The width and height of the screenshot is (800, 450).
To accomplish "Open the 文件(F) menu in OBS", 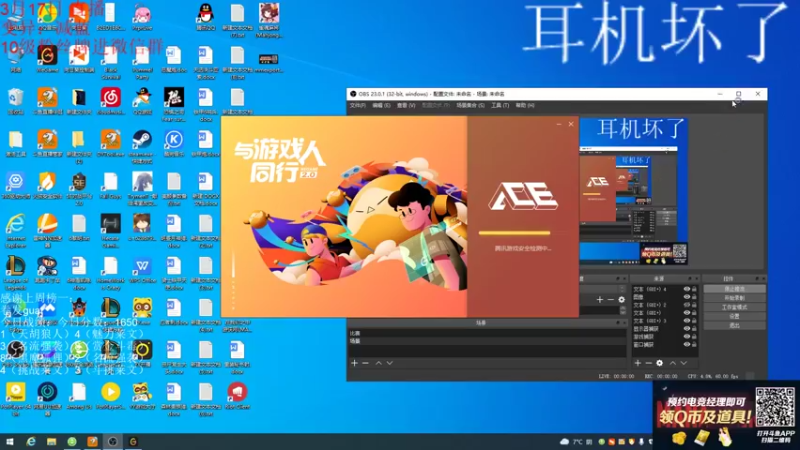I will (x=358, y=105).
